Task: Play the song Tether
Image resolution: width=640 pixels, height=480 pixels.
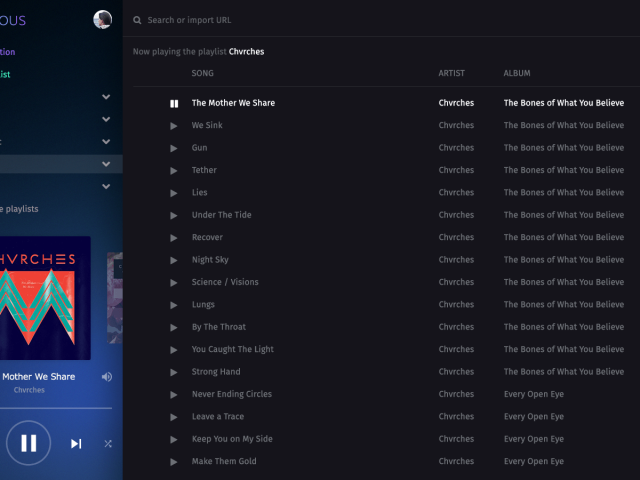Action: [x=174, y=171]
